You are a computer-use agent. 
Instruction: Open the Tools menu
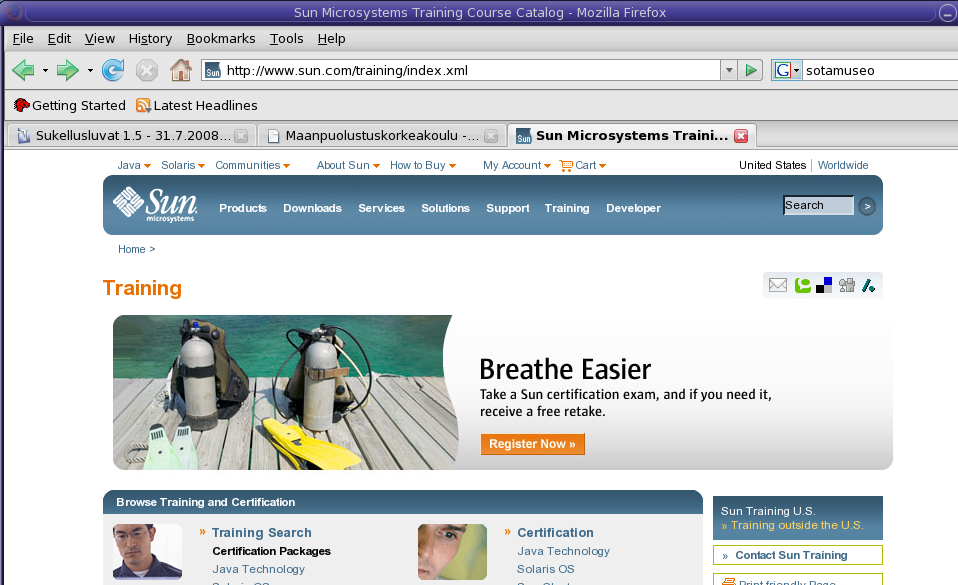[x=287, y=39]
